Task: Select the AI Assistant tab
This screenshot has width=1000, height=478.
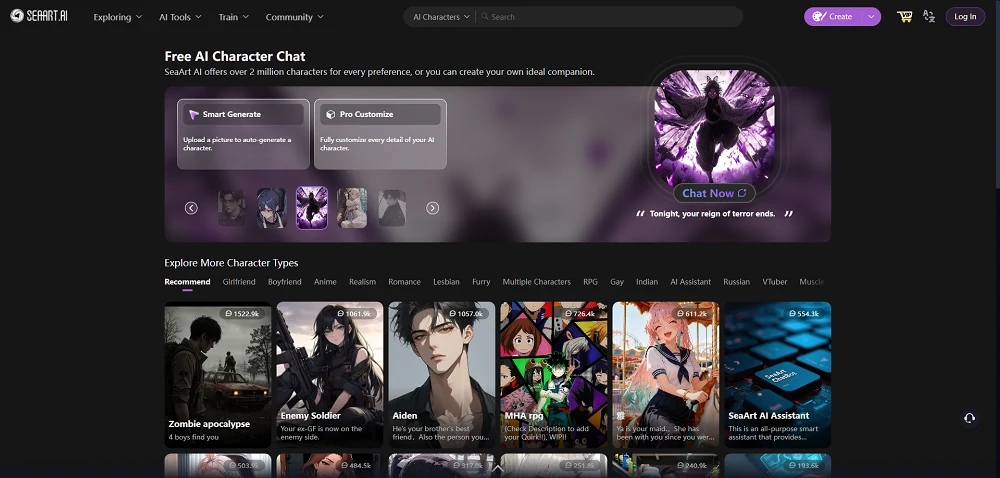Action: [x=691, y=282]
